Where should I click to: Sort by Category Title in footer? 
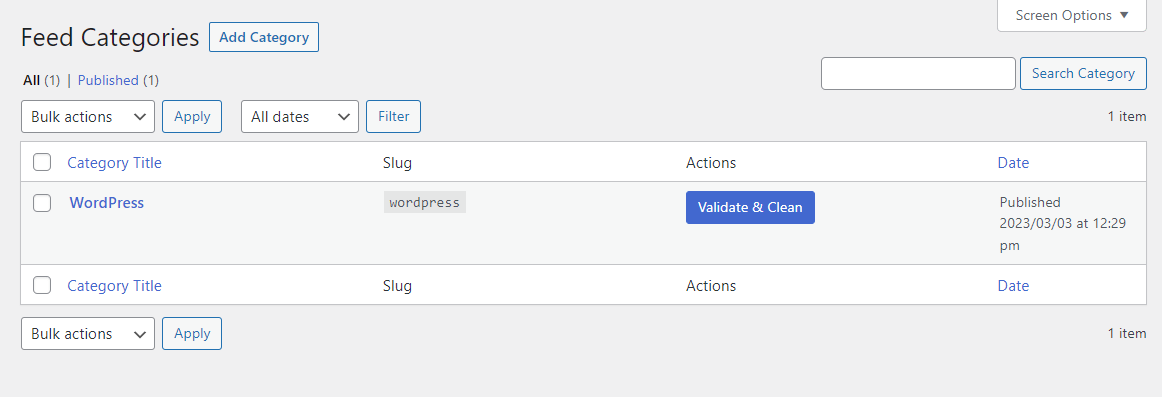pyautogui.click(x=114, y=286)
